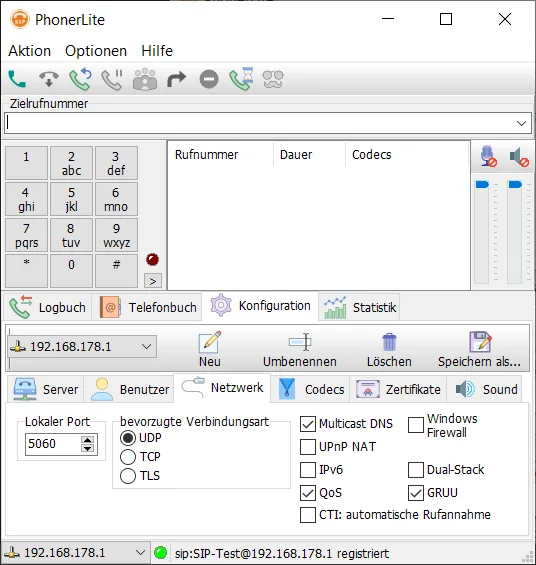Click the Lokaler Port 5060 field
This screenshot has height=565, width=536.
tap(53, 444)
